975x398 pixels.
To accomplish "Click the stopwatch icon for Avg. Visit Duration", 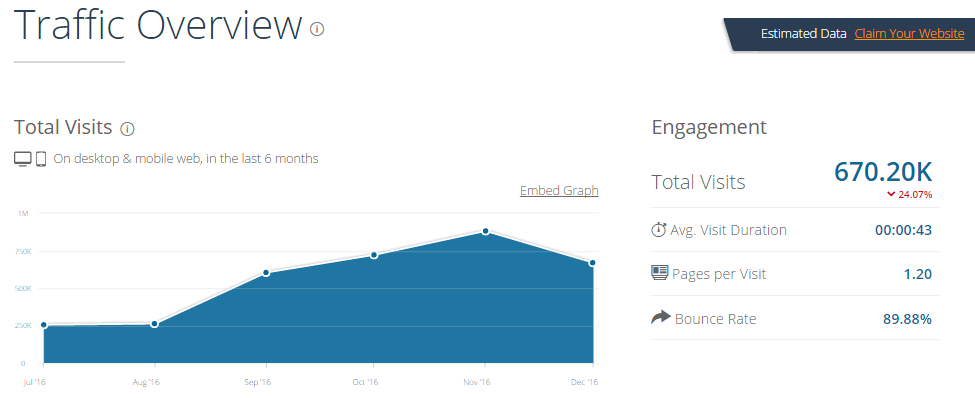I will [x=658, y=229].
